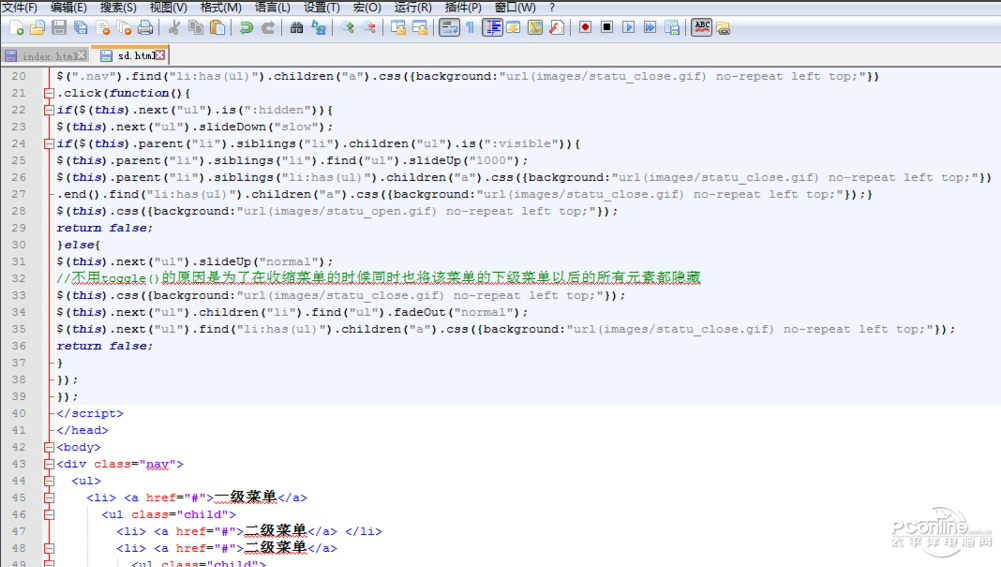Toggle indent guide display
This screenshot has height=567, width=1001.
[x=492, y=27]
